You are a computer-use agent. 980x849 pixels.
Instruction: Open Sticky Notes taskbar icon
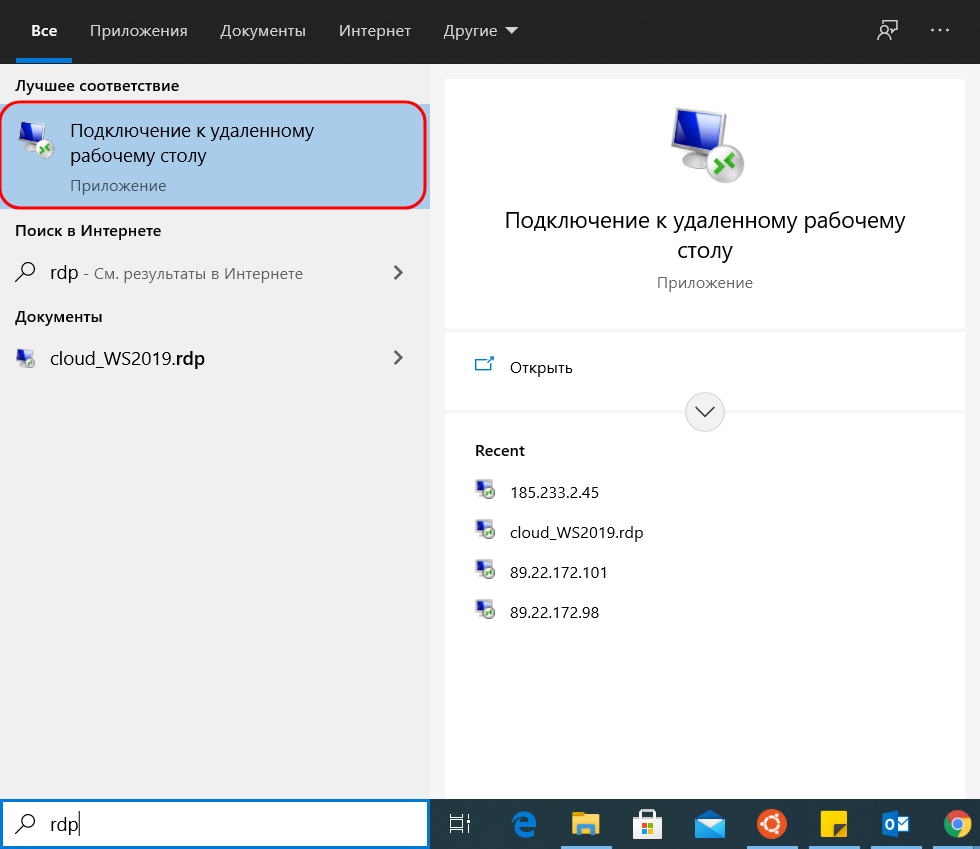(833, 824)
